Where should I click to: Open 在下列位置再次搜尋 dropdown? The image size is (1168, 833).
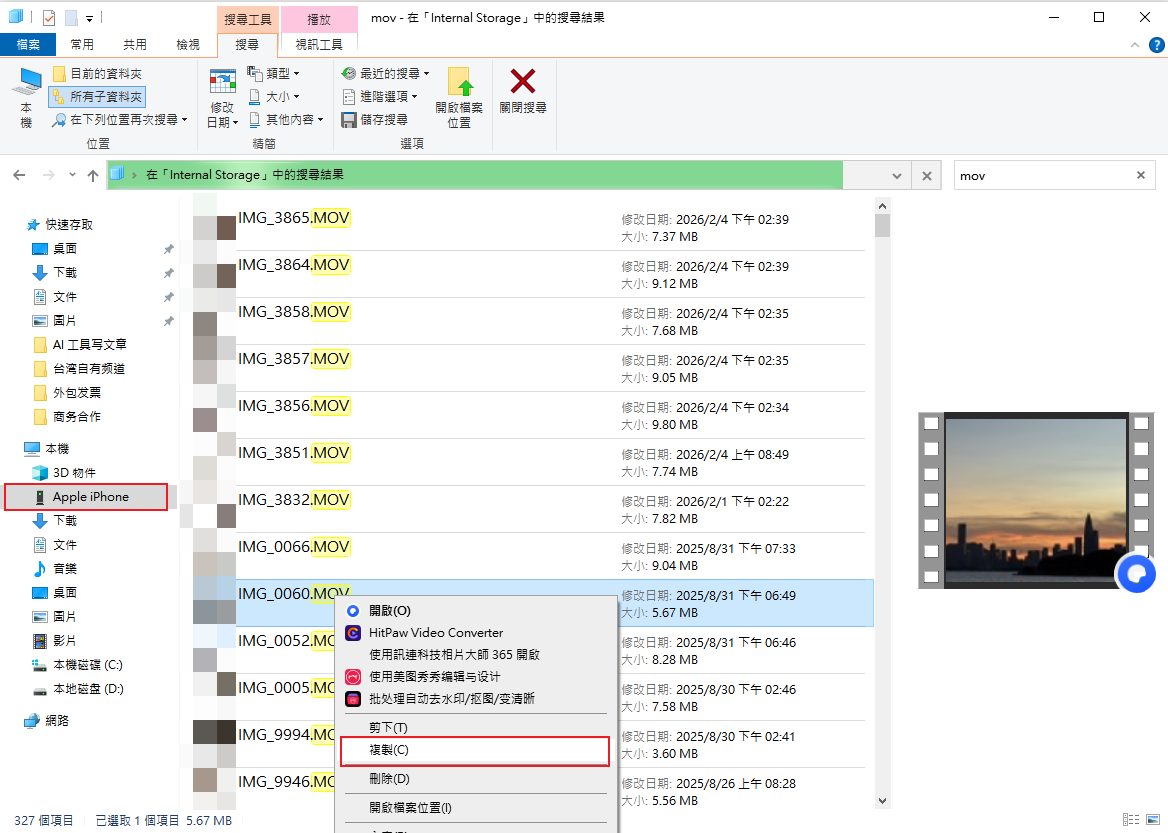119,119
